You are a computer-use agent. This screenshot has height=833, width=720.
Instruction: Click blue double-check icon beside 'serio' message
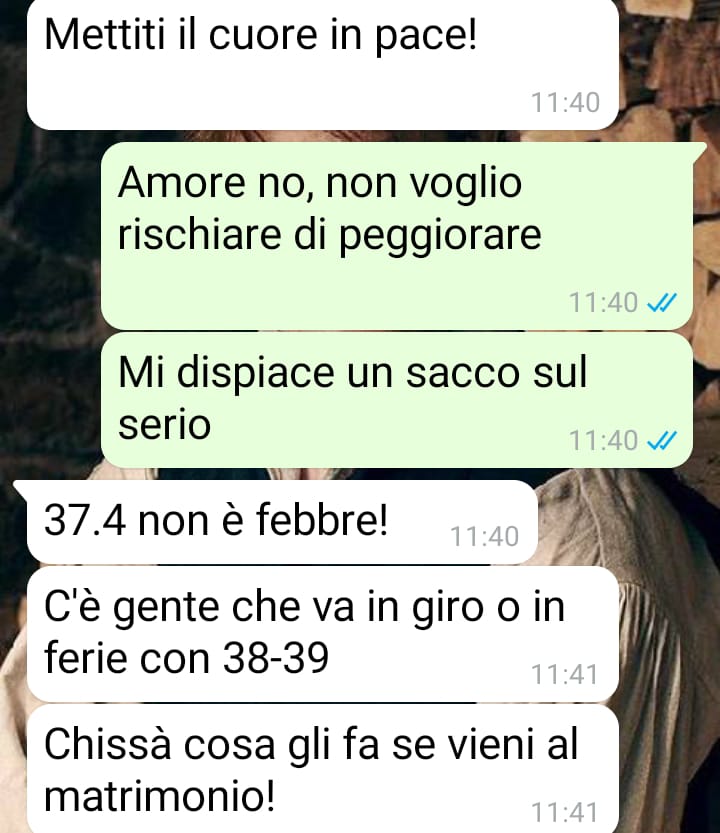click(662, 440)
